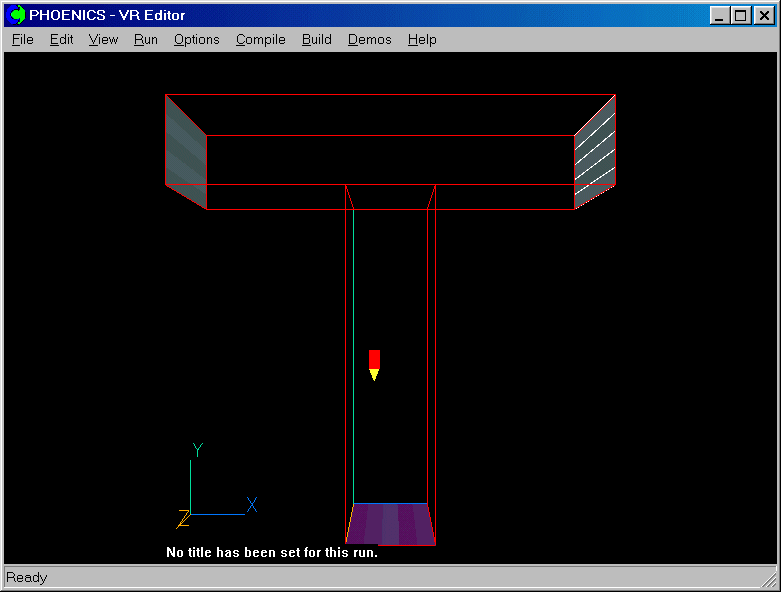The image size is (781, 592).
Task: Open the Help menu
Action: (x=422, y=40)
